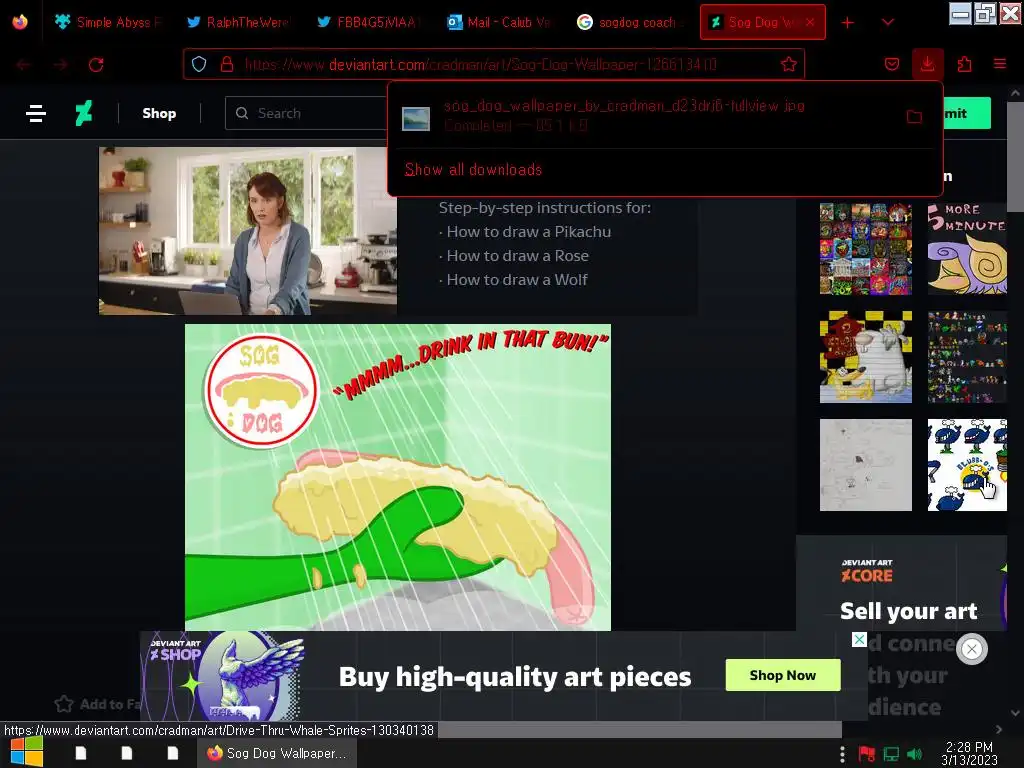Click the DeviantArt Search field

click(x=307, y=113)
